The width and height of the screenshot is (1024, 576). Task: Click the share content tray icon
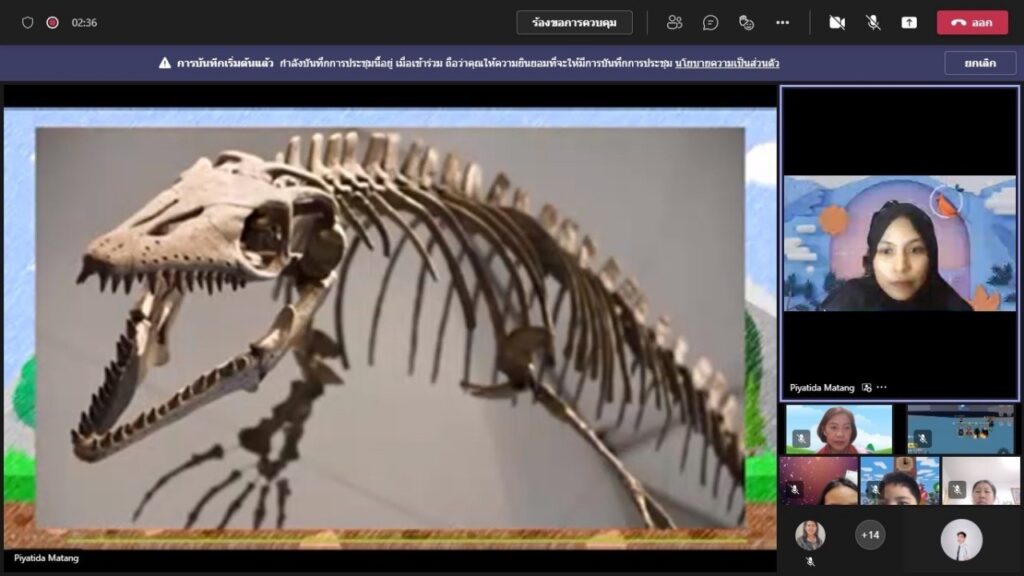909,22
